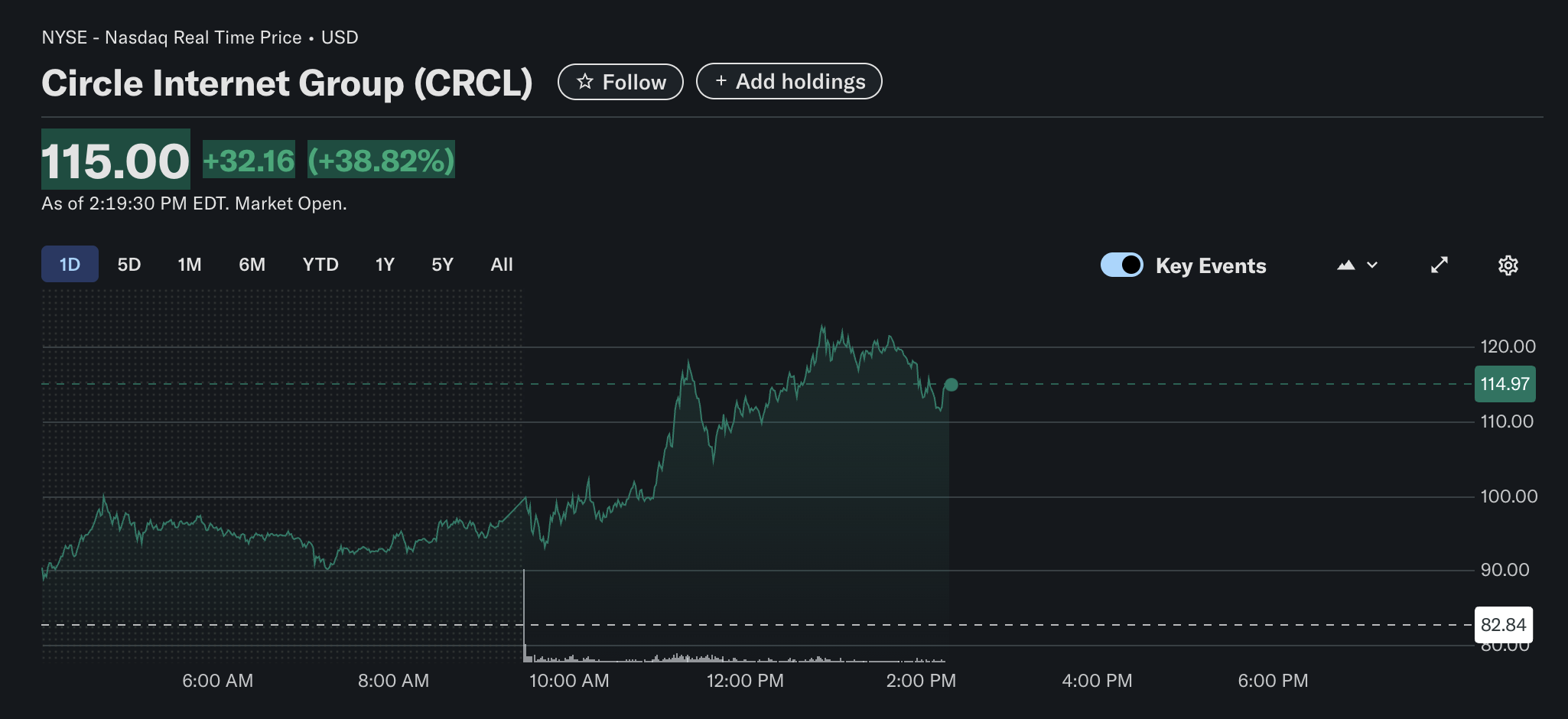The image size is (1568, 719).
Task: Open chart settings gear icon
Action: [1508, 265]
